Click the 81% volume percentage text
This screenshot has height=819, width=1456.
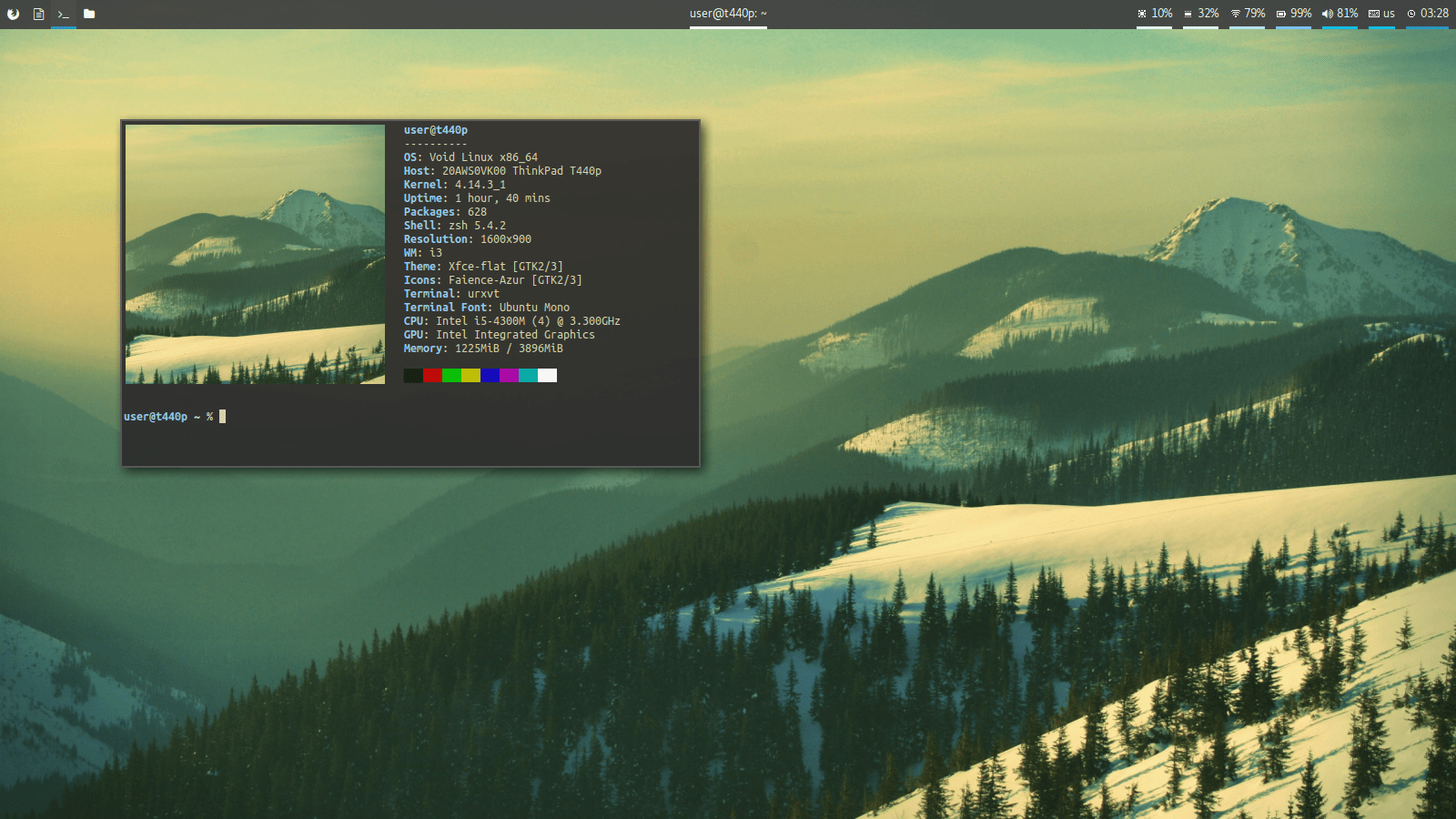[x=1348, y=14]
